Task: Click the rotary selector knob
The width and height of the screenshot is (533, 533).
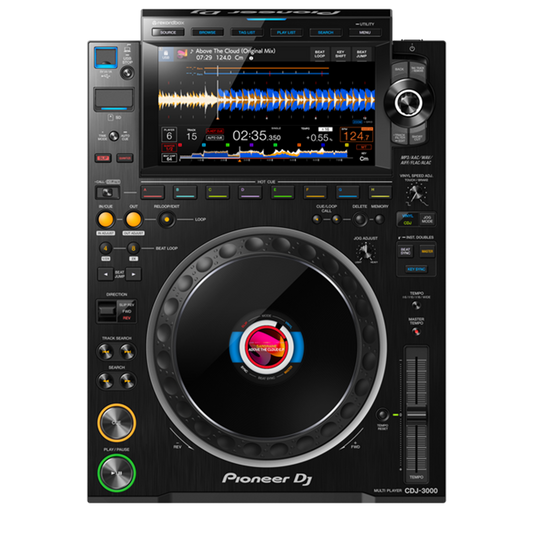Action: click(x=408, y=102)
